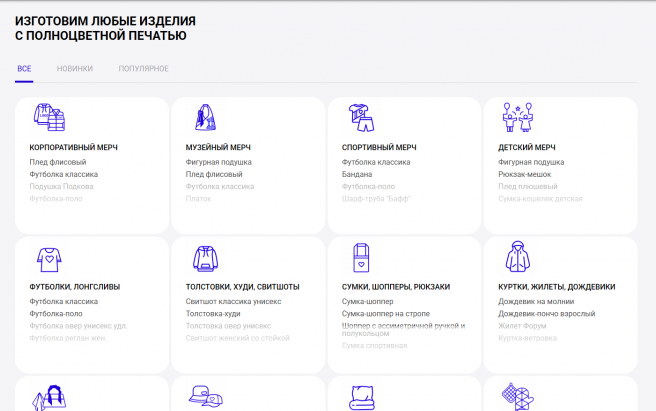
Task: Click Фигурная подушка under Музейный мерч
Action: click(x=219, y=162)
